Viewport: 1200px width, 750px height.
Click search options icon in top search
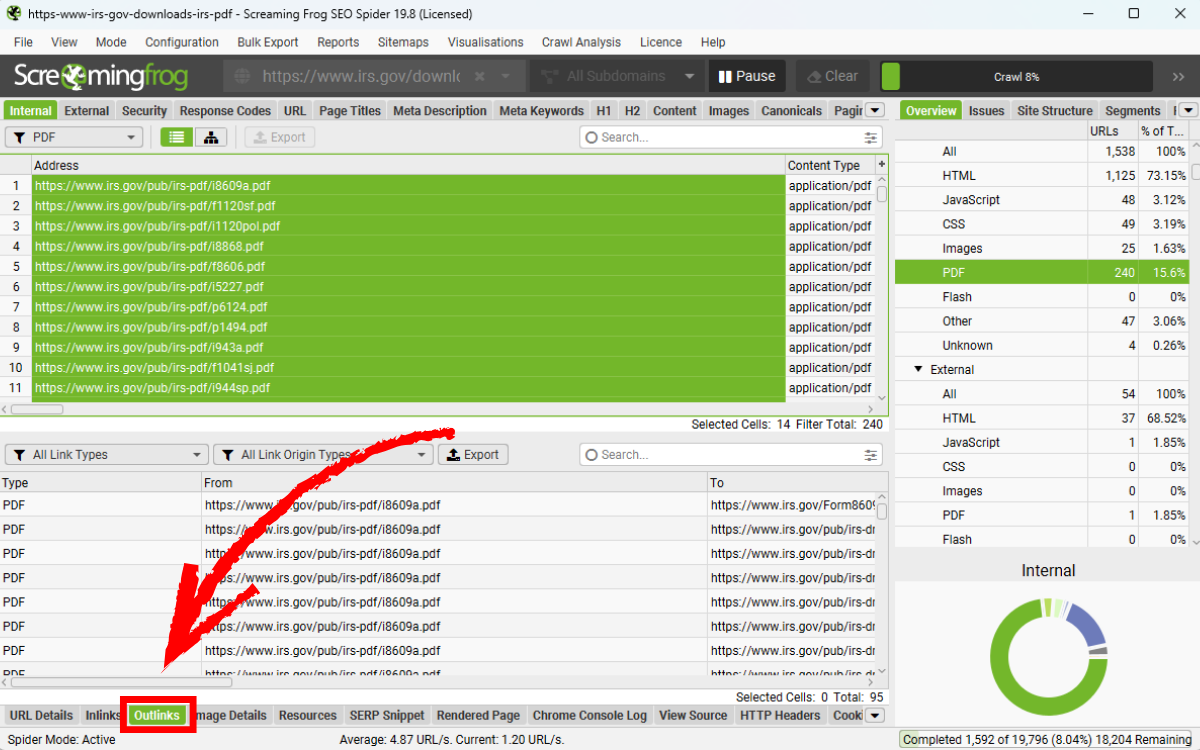871,138
